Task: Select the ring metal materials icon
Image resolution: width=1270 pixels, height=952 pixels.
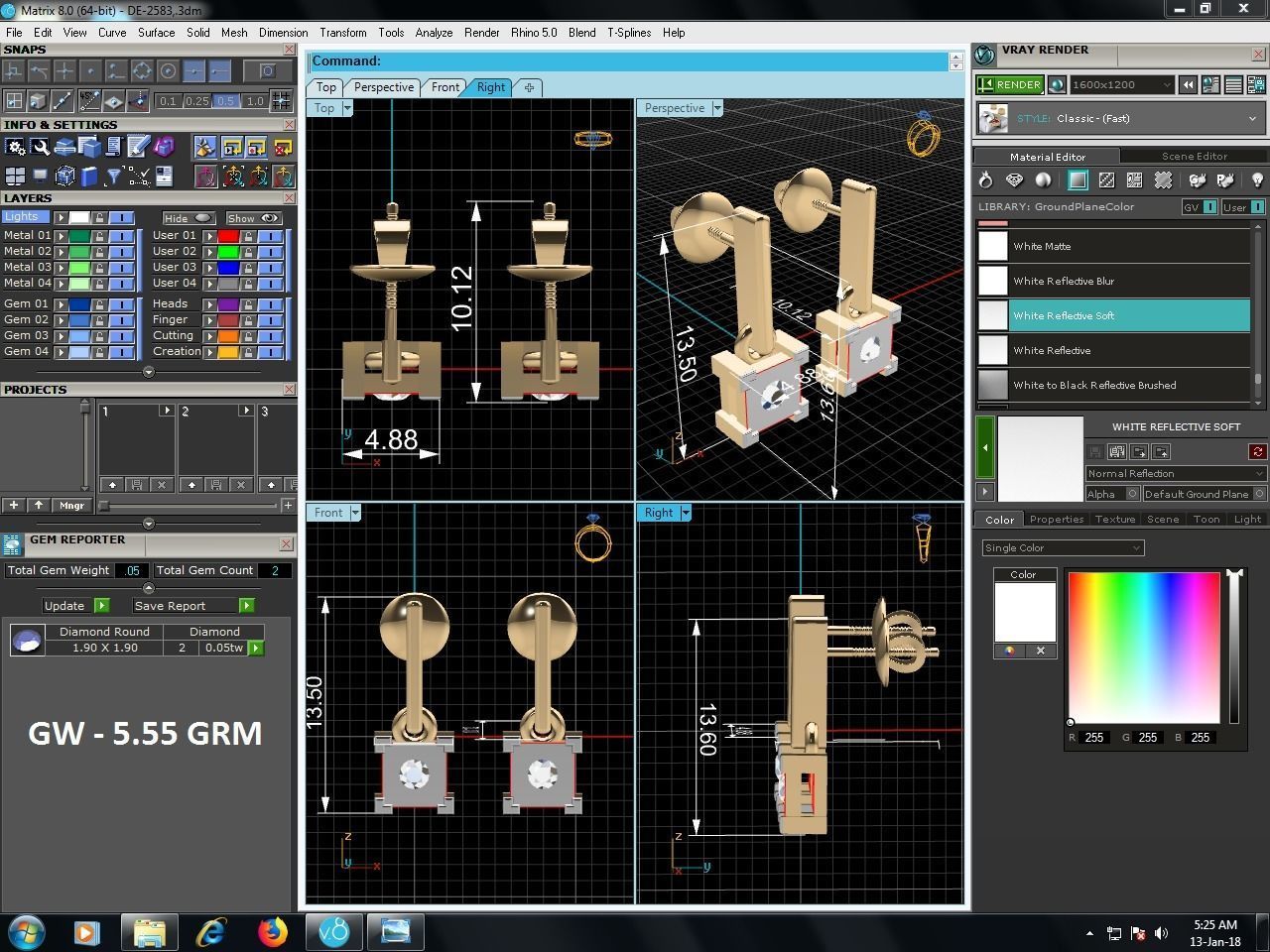Action: click(985, 180)
